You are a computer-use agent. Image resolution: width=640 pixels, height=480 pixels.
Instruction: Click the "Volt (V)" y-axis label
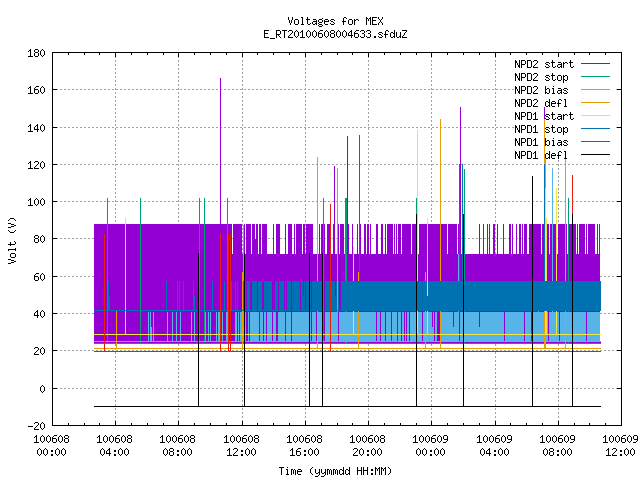tap(12, 240)
